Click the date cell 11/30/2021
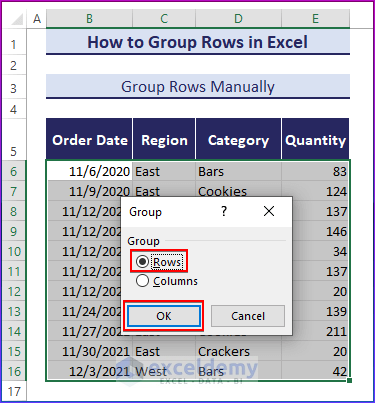375x403 pixels. [x=89, y=351]
